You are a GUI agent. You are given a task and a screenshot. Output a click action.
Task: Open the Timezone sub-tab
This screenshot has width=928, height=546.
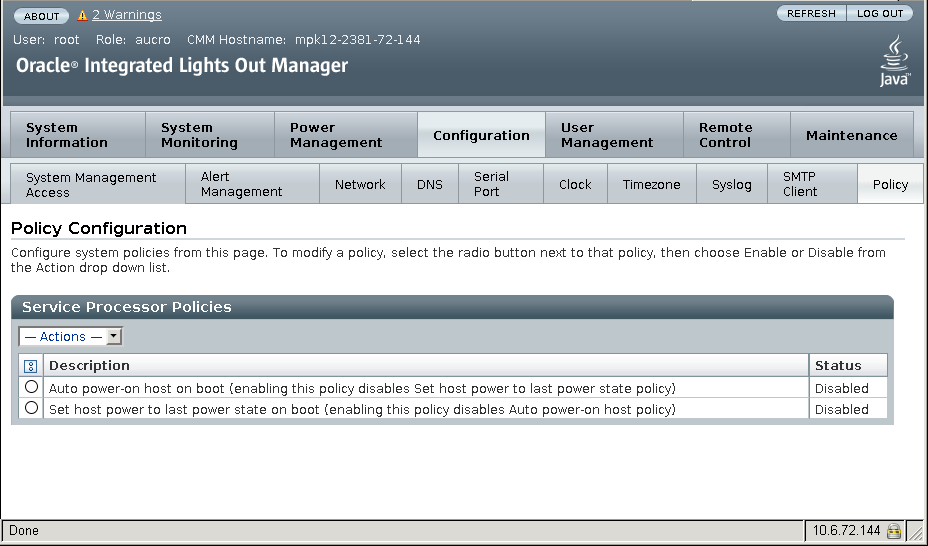pyautogui.click(x=652, y=185)
